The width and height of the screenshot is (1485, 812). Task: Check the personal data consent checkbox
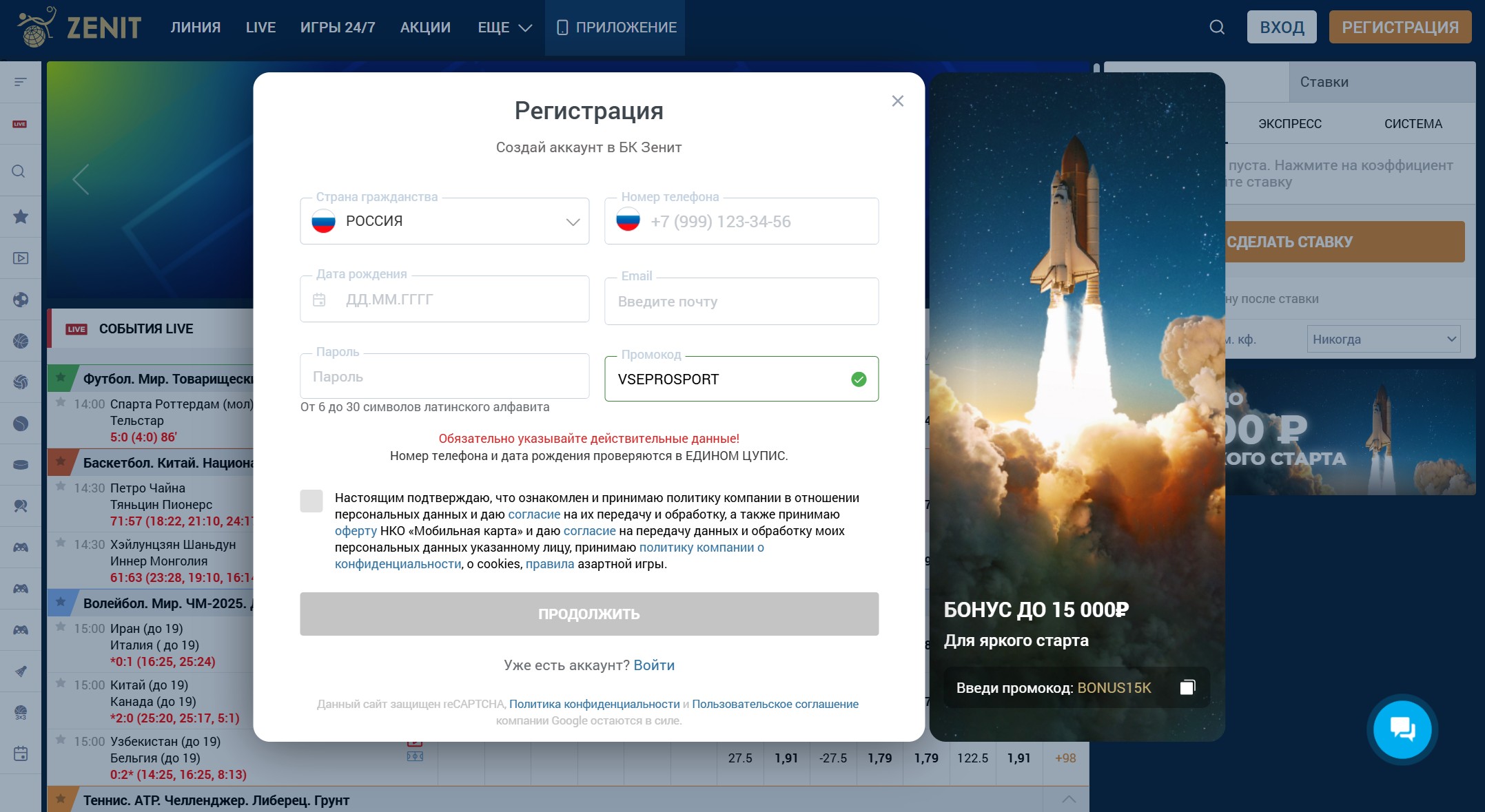(311, 501)
